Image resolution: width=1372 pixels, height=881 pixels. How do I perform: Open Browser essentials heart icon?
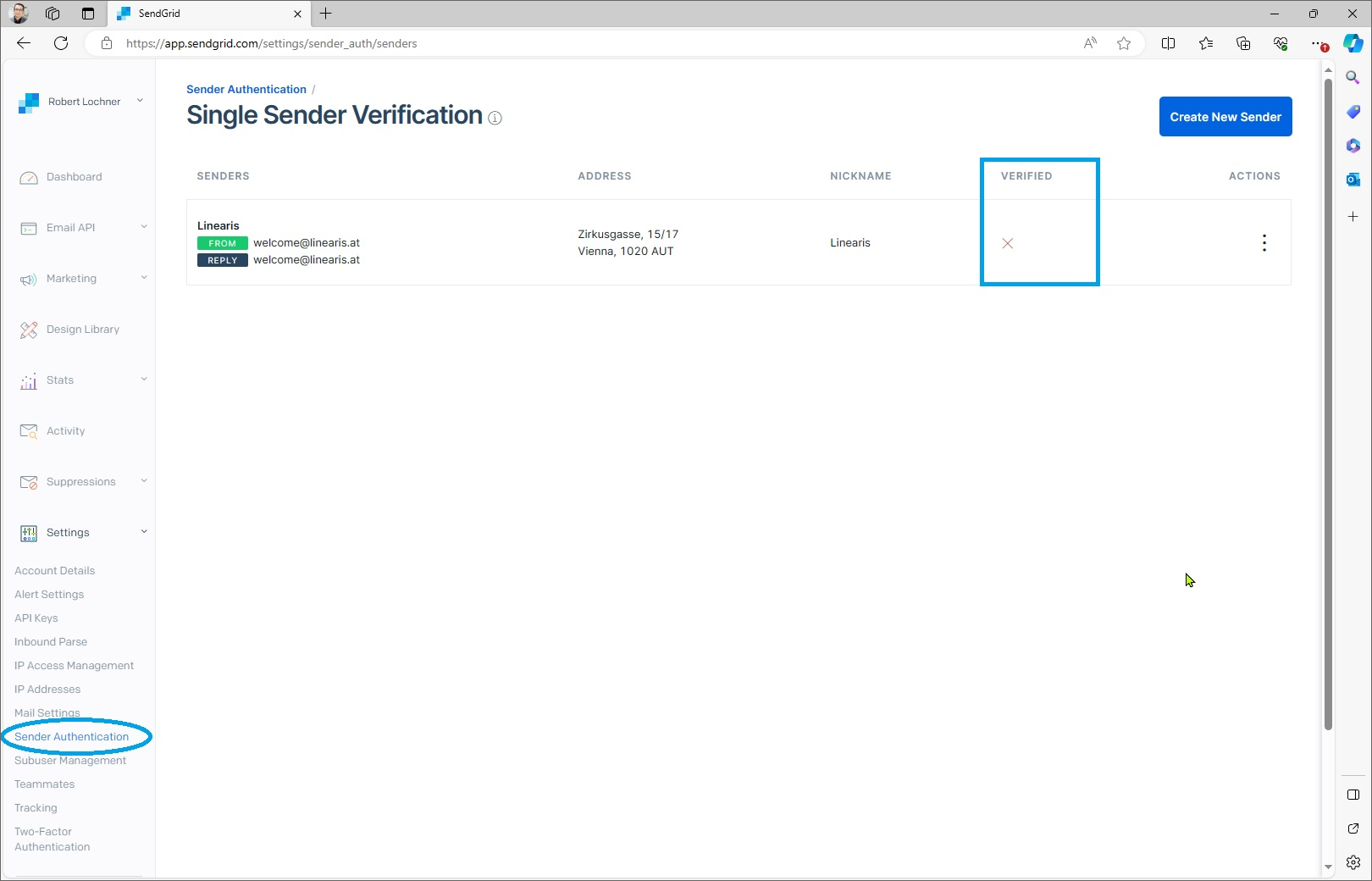(x=1281, y=43)
